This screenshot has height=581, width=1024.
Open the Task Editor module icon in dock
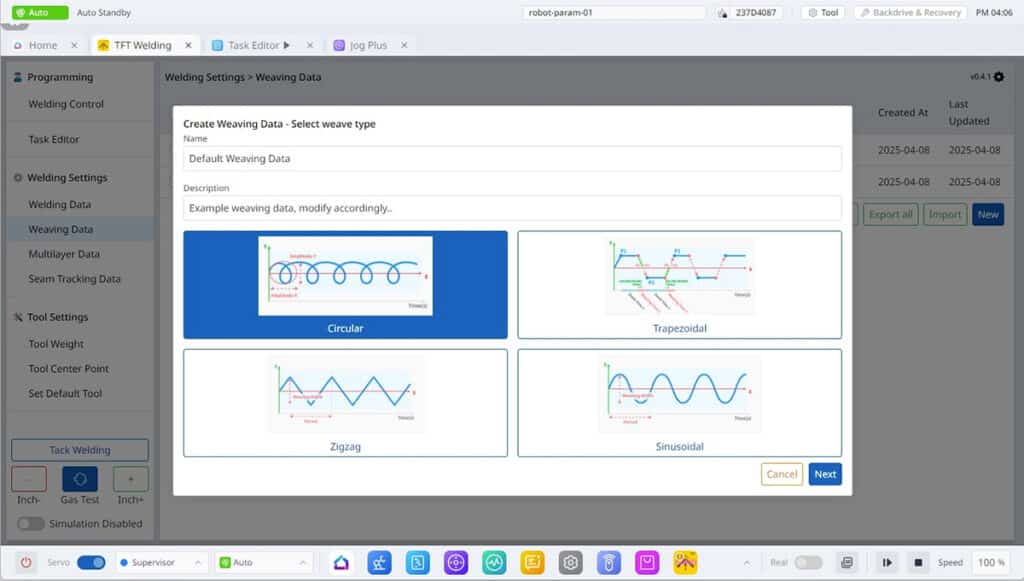point(418,562)
